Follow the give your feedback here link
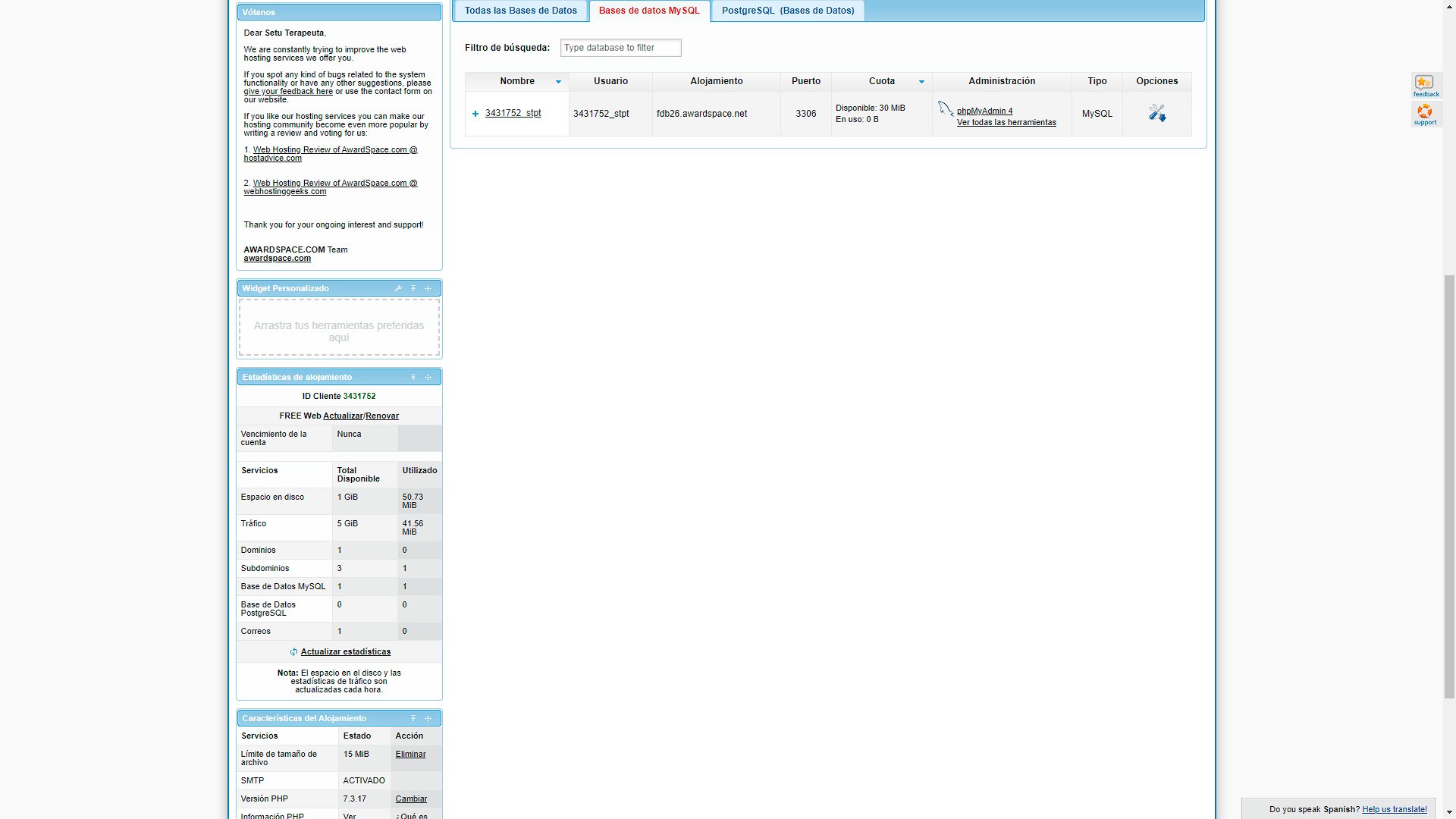This screenshot has width=1456, height=819. pyautogui.click(x=288, y=91)
